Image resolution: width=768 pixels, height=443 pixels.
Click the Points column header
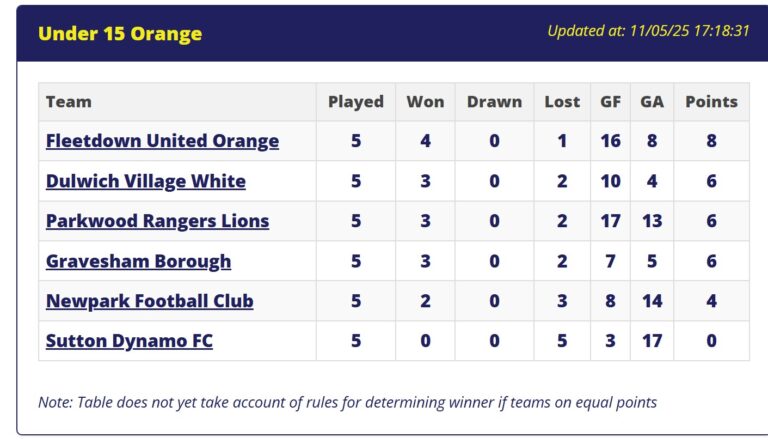coord(711,102)
